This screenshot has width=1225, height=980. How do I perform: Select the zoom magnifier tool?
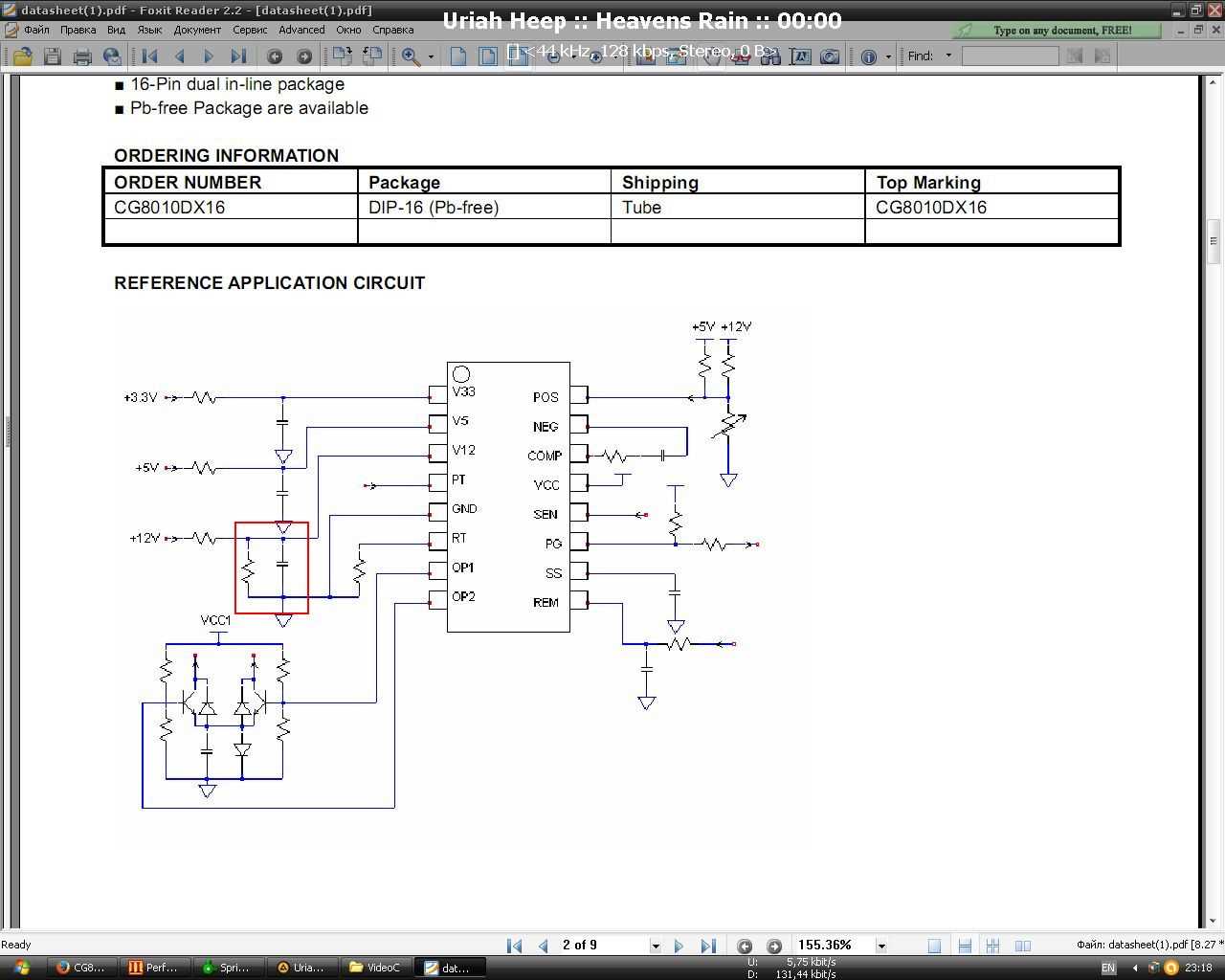coord(411,56)
